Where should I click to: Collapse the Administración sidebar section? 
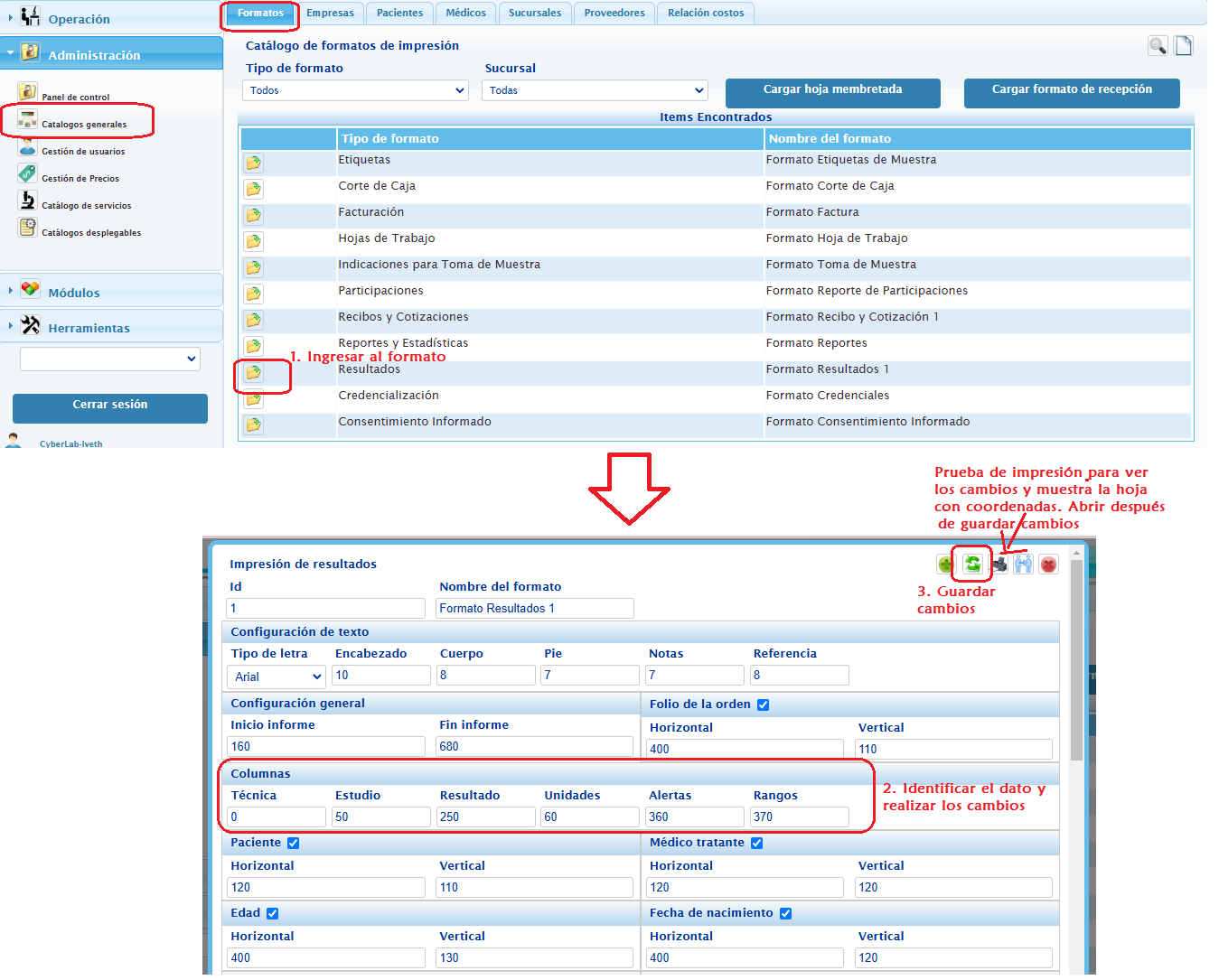(x=111, y=54)
